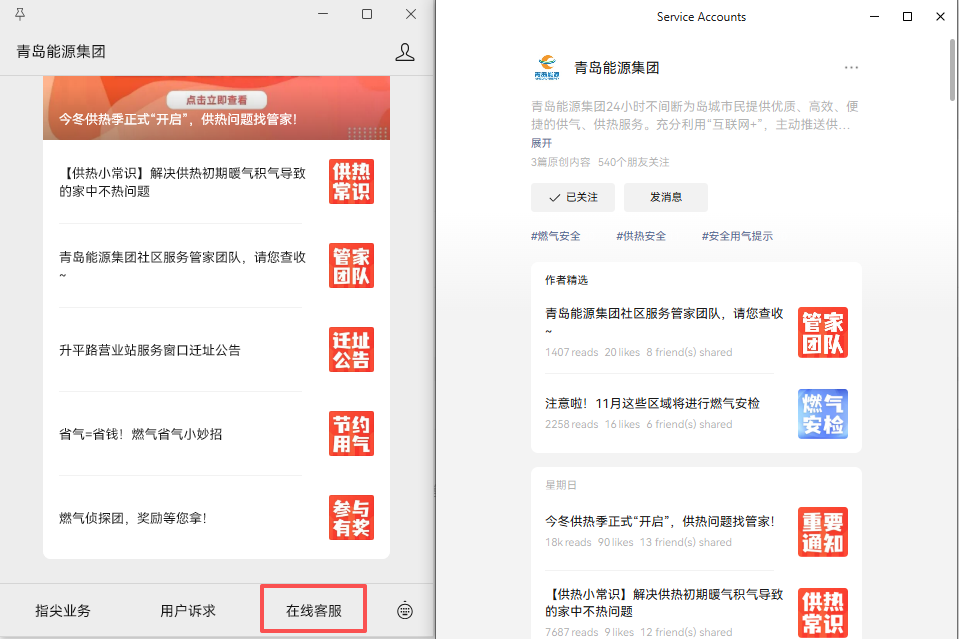
Task: Switch to keyboard input using the bottom keyboard icon
Action: (x=405, y=610)
